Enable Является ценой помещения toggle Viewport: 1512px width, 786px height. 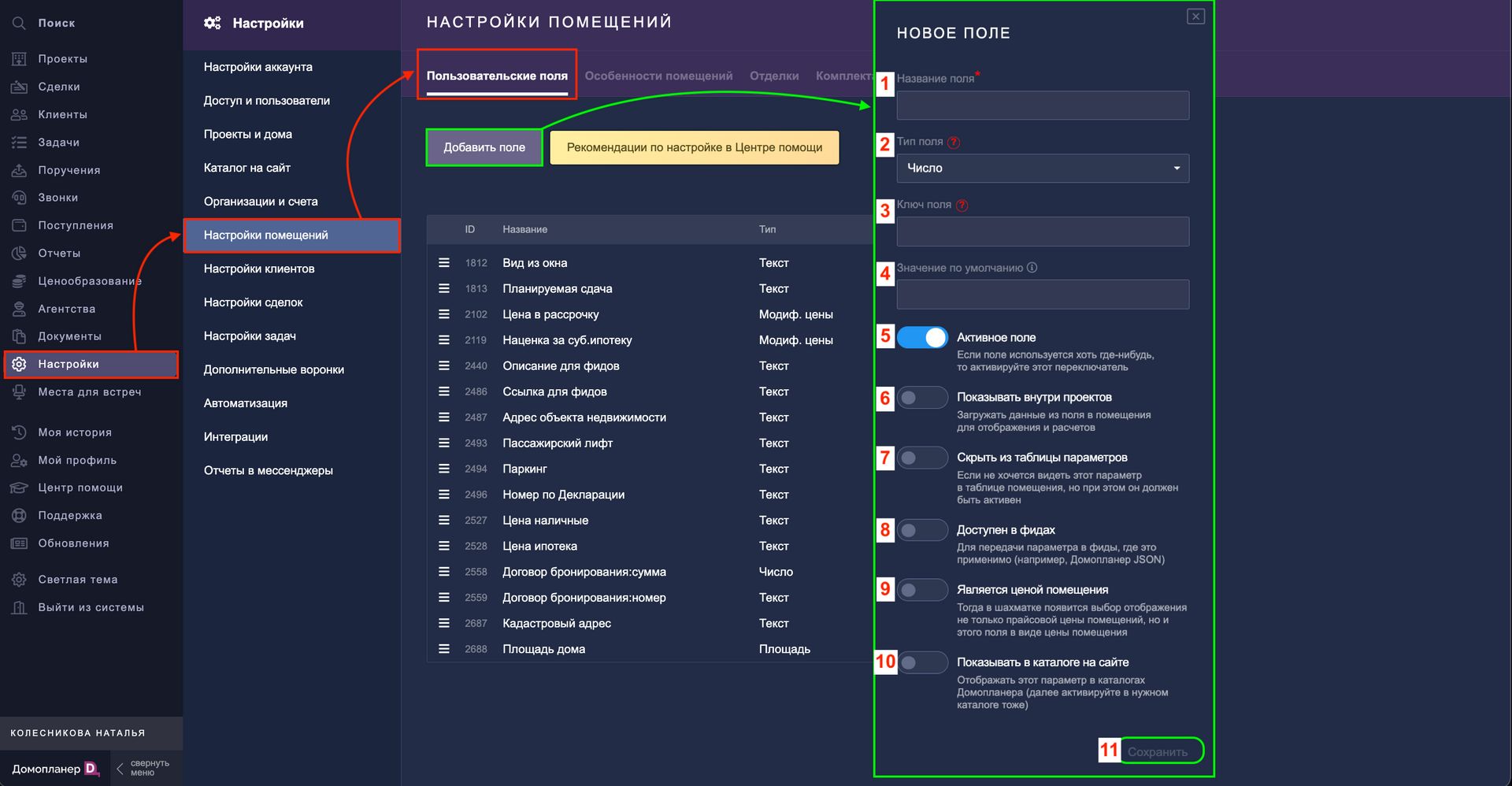(x=922, y=590)
